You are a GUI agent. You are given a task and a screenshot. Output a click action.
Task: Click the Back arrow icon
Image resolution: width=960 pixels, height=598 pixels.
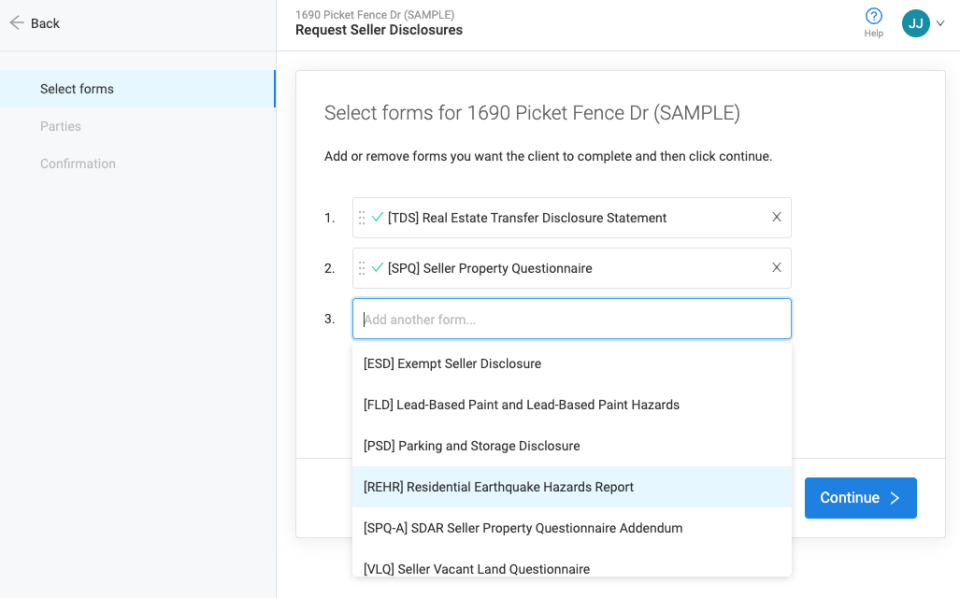coord(16,23)
